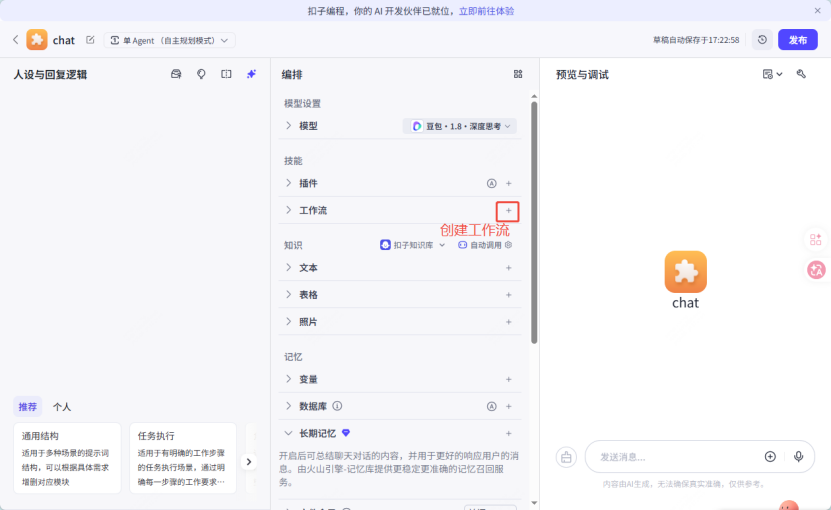Open the 立即前往体验 link
Image resolution: width=831 pixels, height=510 pixels.
486,11
